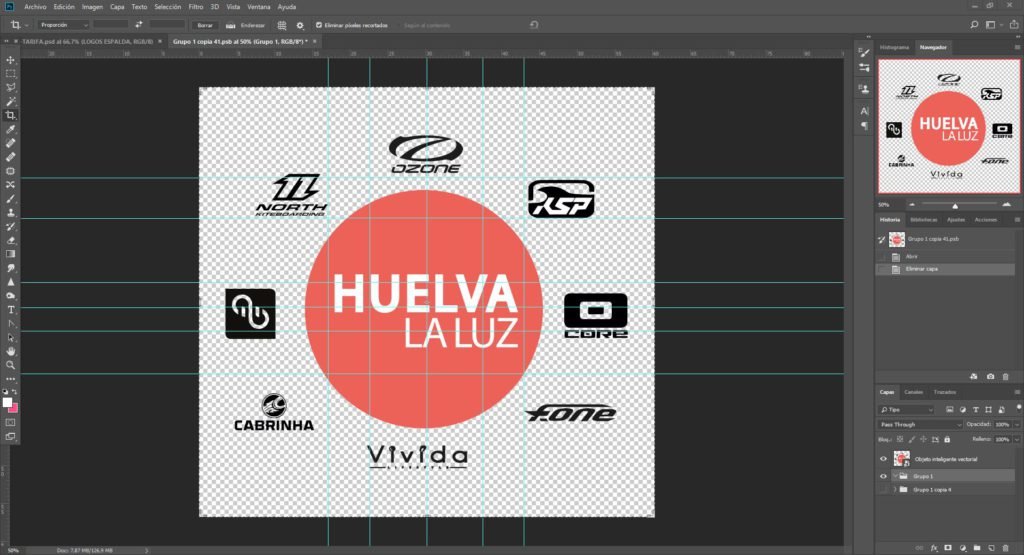Click the search icon at top right

click(974, 25)
